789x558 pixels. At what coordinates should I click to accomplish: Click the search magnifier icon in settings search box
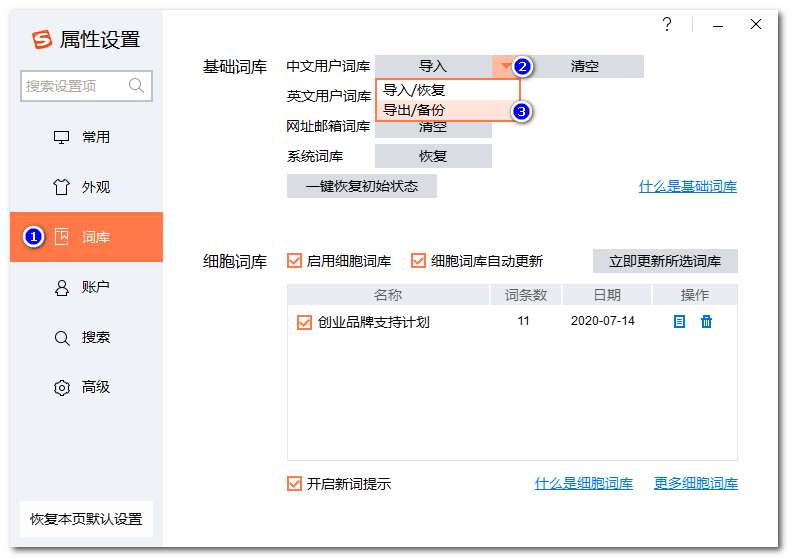coord(137,86)
